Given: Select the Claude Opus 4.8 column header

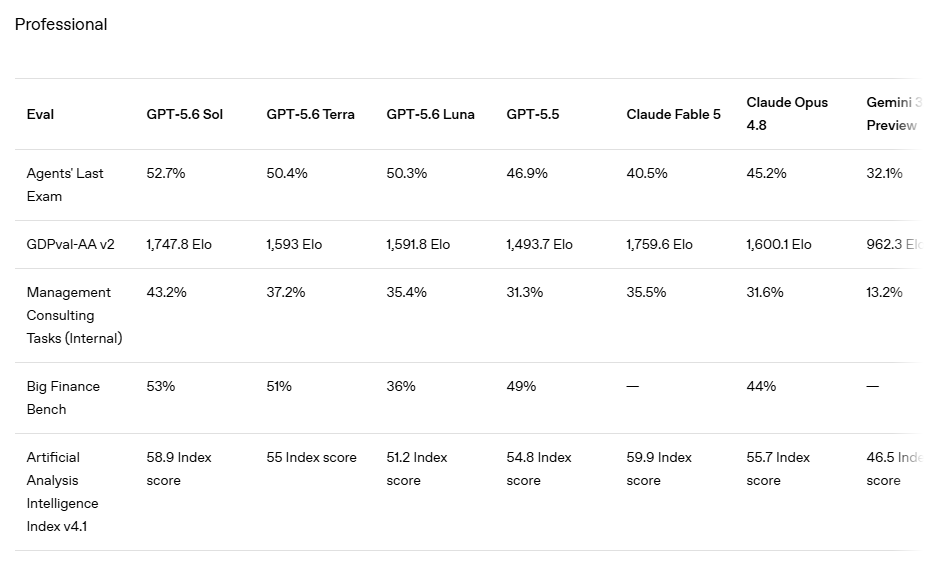Looking at the screenshot, I should coord(787,114).
